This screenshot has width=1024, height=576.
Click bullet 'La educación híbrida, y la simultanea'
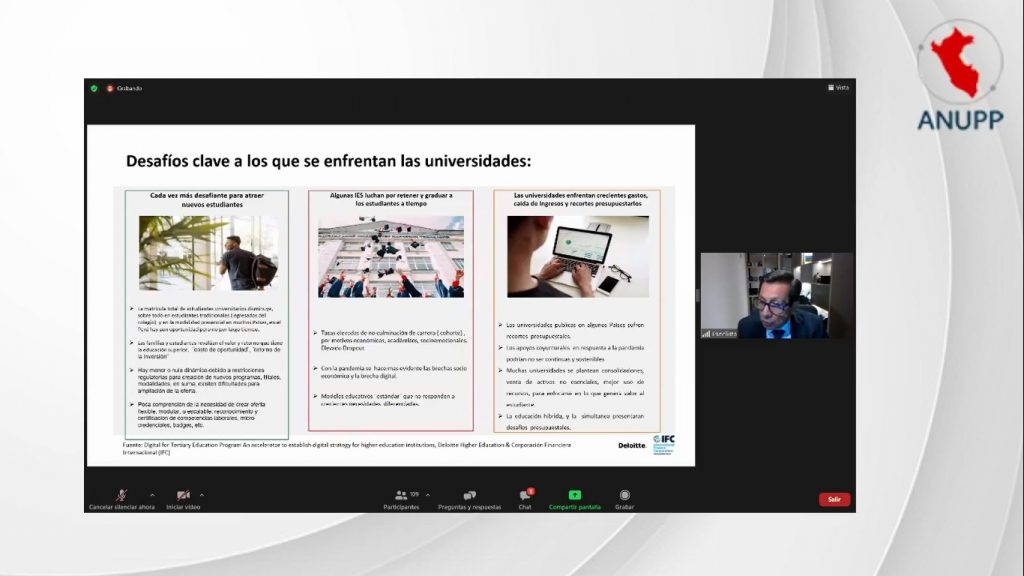(x=573, y=421)
